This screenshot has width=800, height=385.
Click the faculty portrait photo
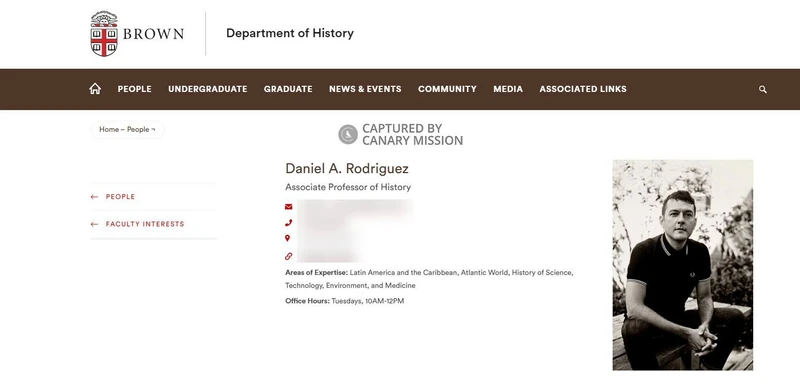tap(683, 265)
